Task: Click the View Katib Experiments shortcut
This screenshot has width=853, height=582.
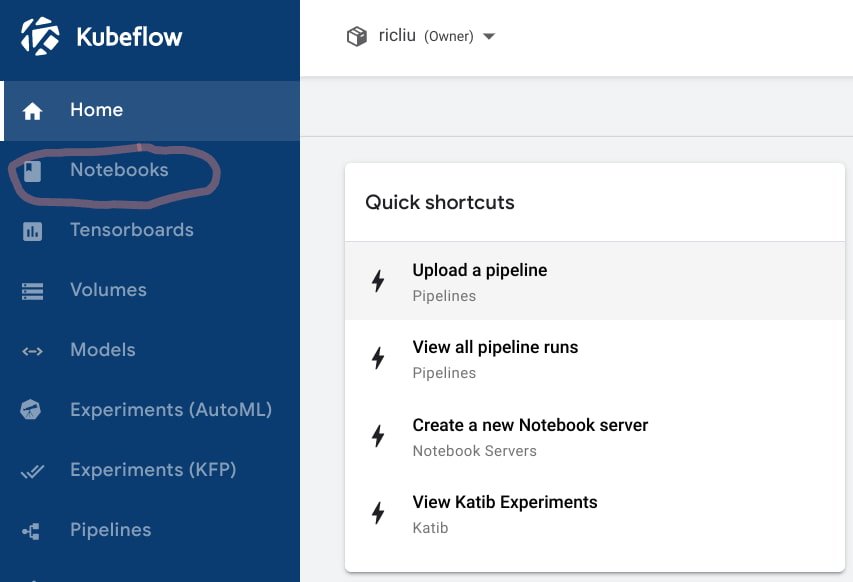Action: click(x=595, y=513)
